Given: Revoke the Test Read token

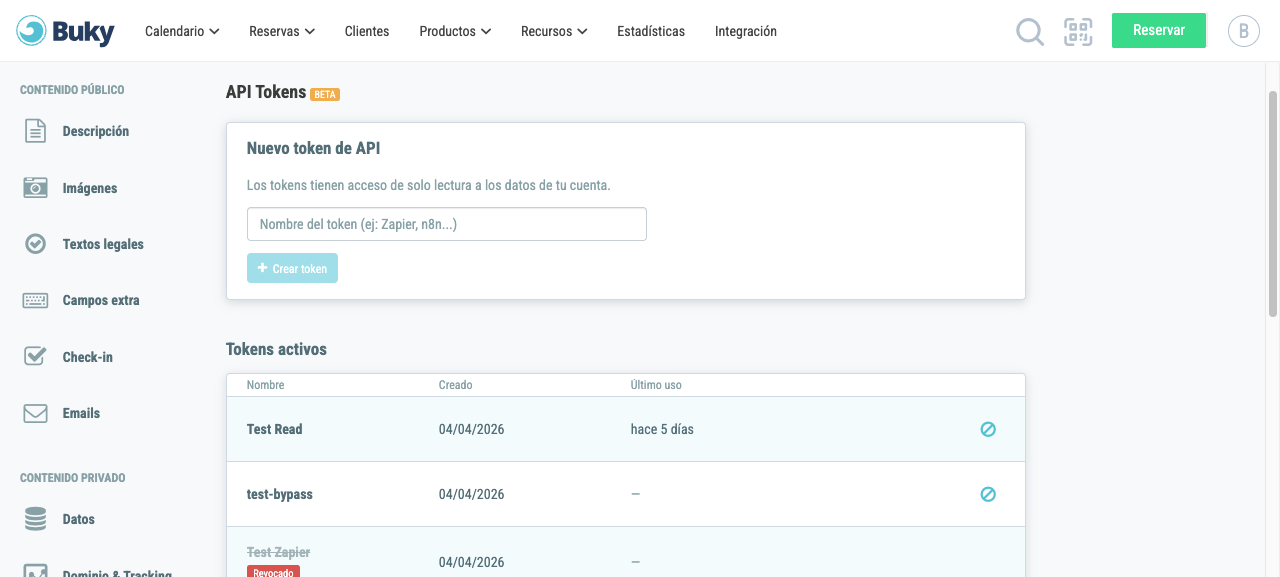Looking at the screenshot, I should pos(988,429).
